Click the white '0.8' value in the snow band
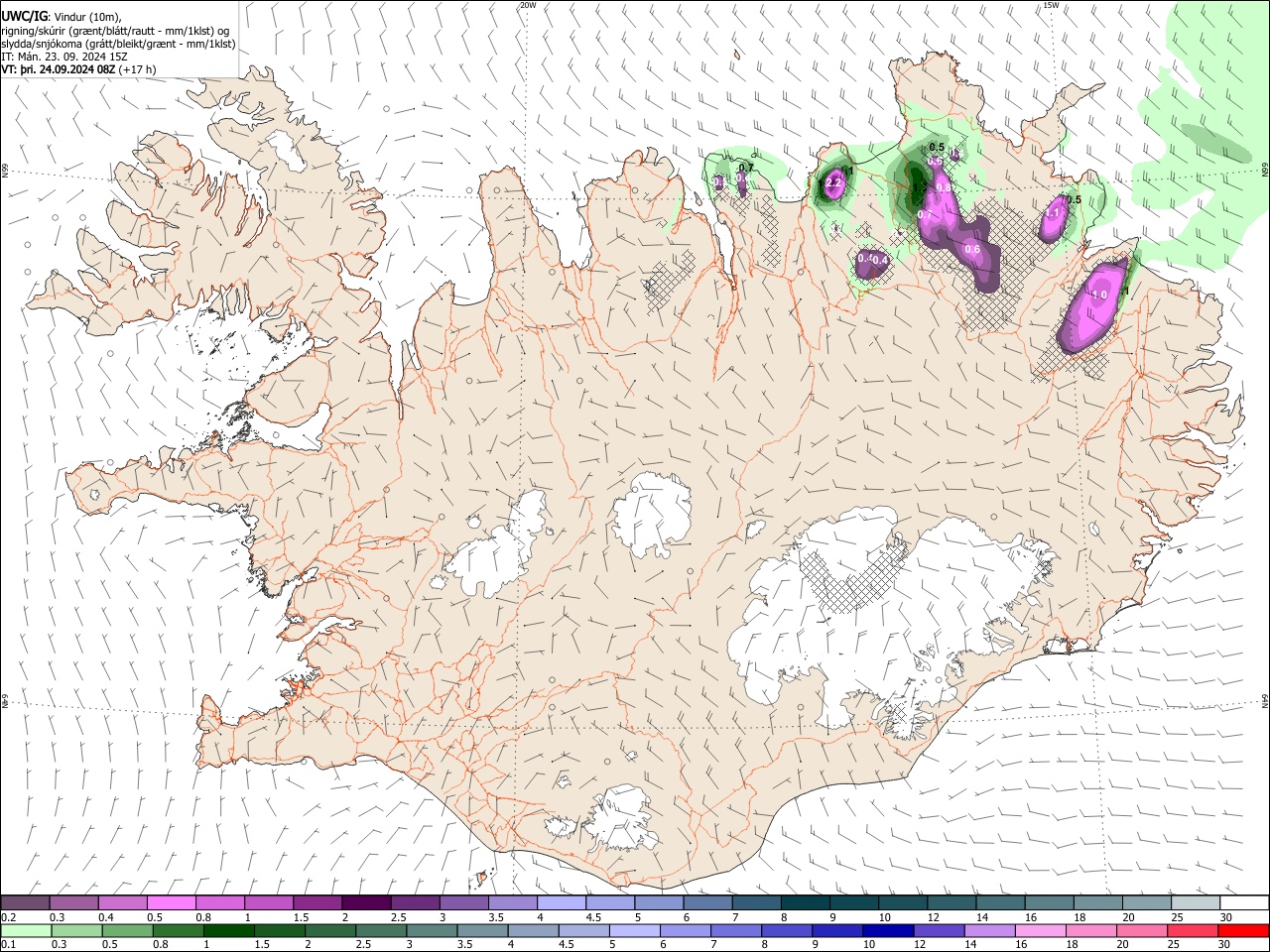Screen dimensions: 1270x952 point(944,186)
